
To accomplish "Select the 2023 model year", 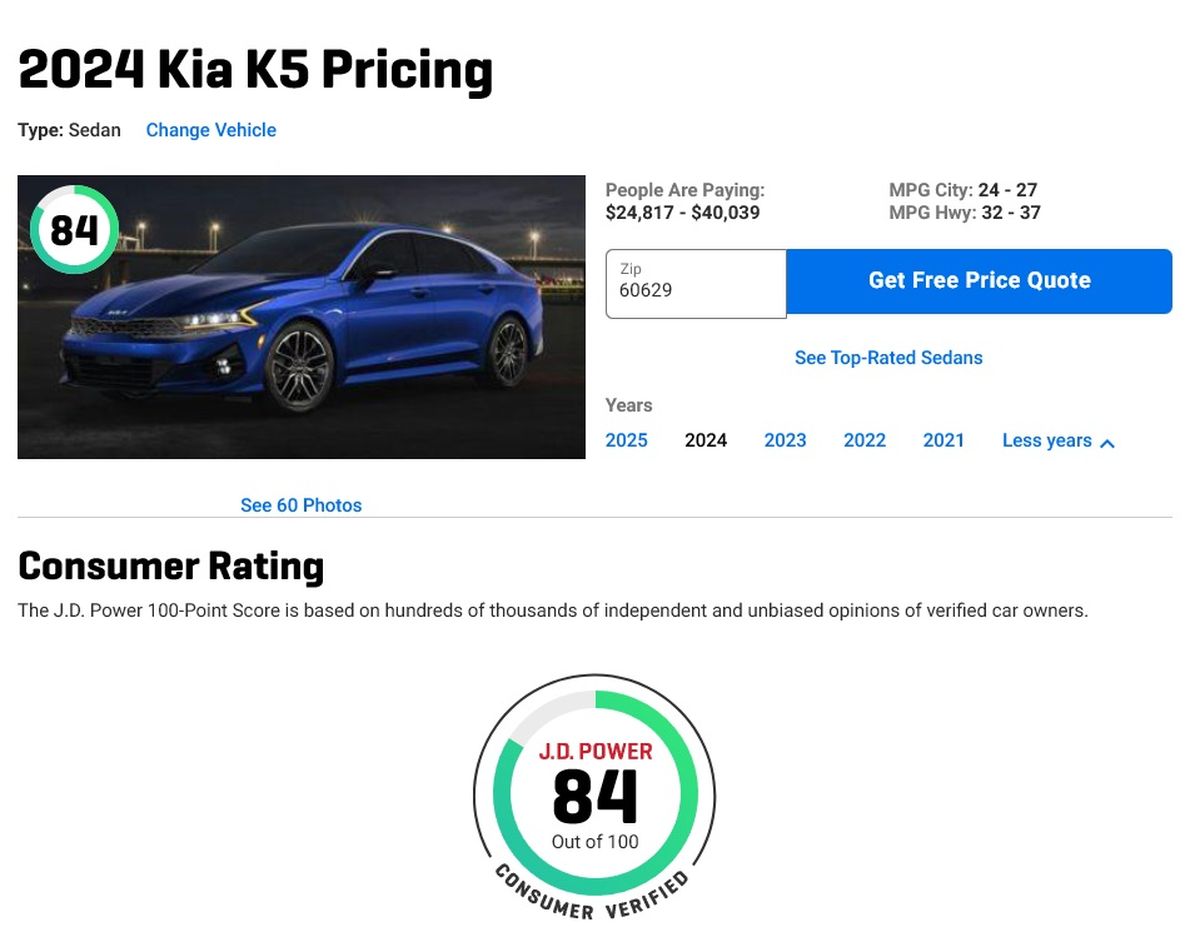I will pyautogui.click(x=785, y=440).
